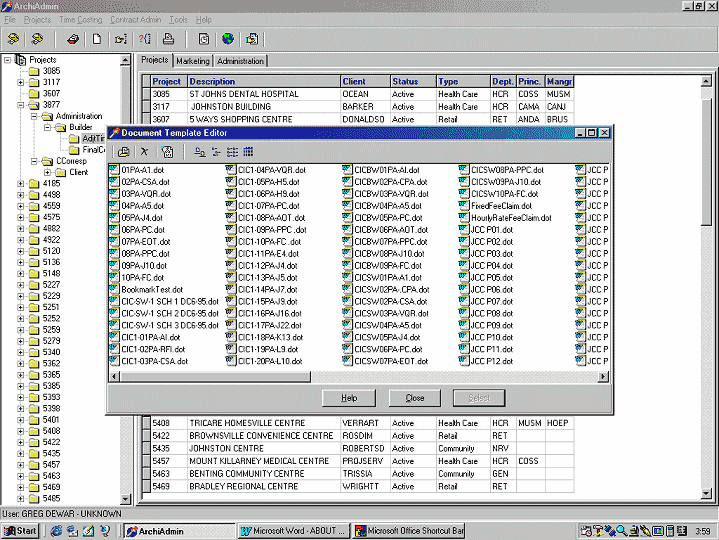This screenshot has height=540, width=719.
Task: Click the globe icon in main toolbar
Action: click(x=228, y=39)
